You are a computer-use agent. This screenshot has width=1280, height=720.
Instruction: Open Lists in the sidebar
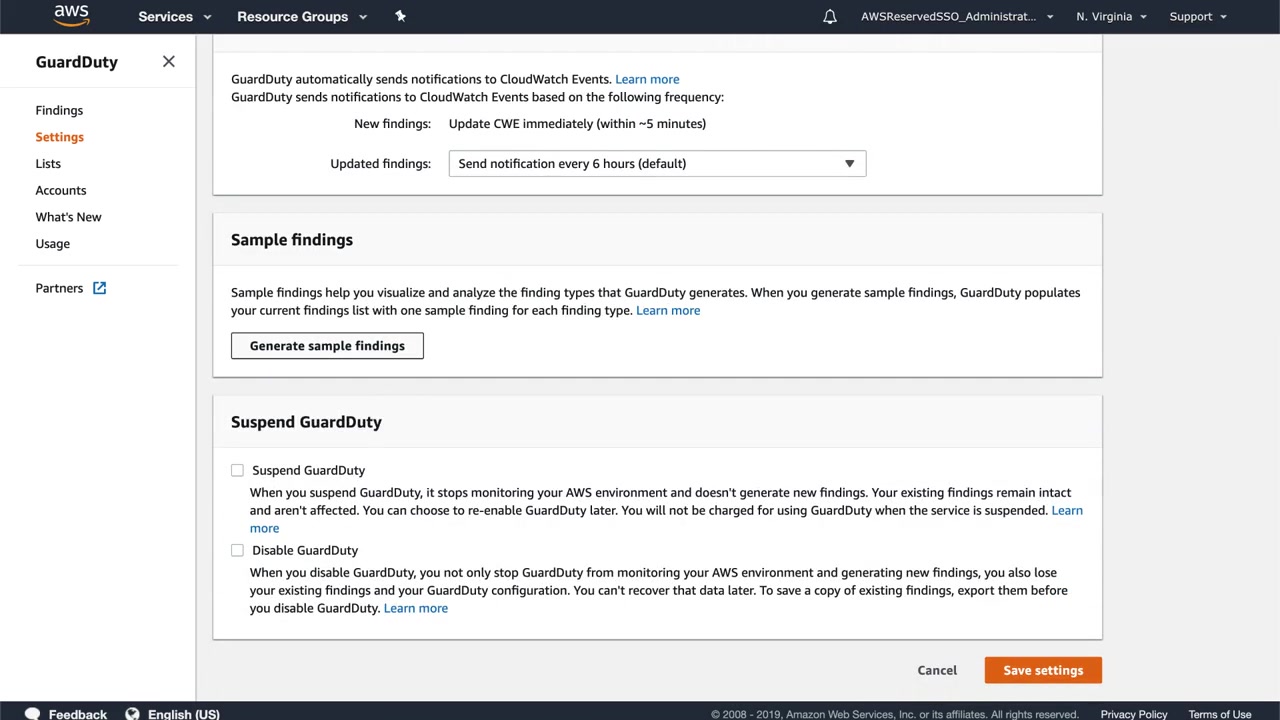coord(48,164)
